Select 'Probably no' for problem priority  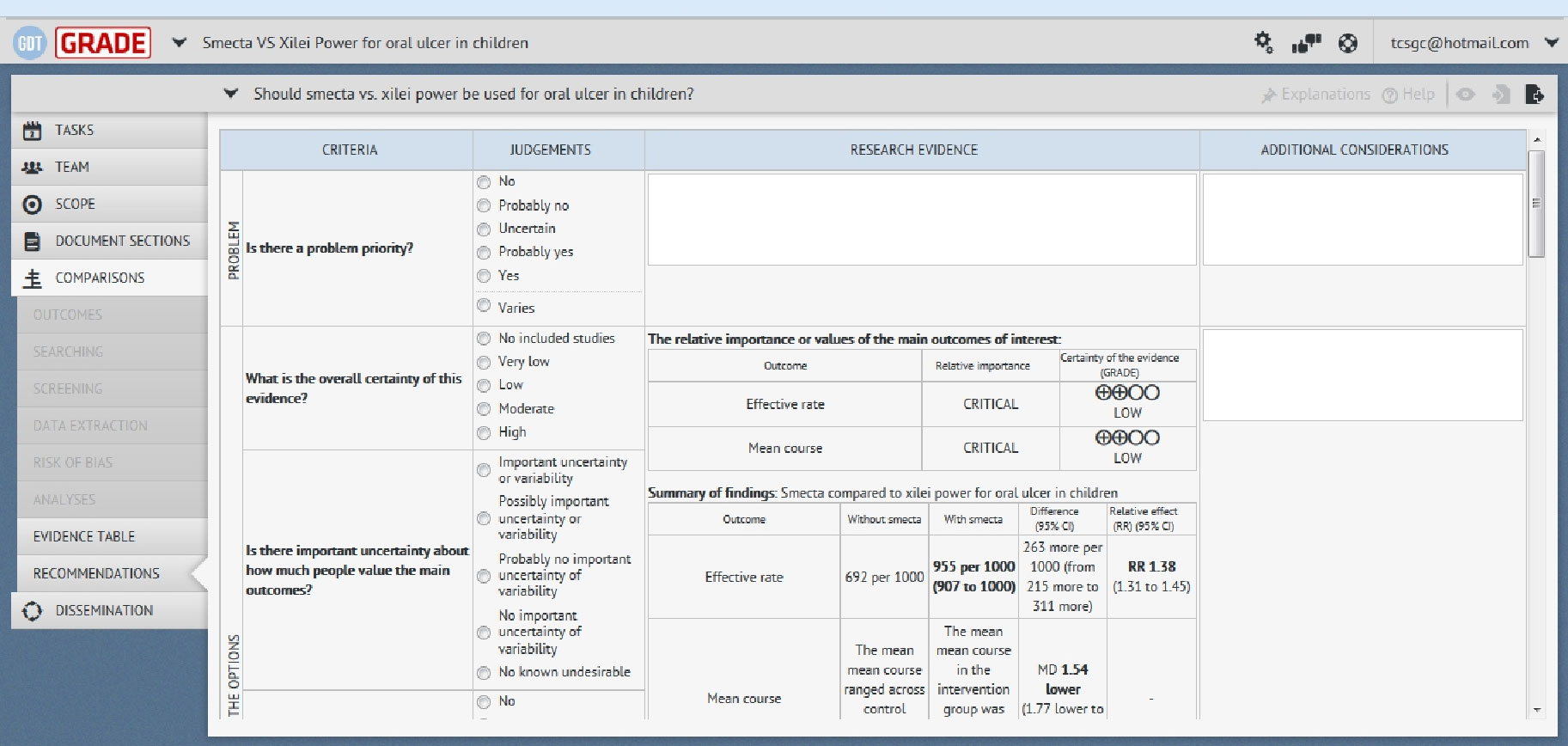point(484,206)
